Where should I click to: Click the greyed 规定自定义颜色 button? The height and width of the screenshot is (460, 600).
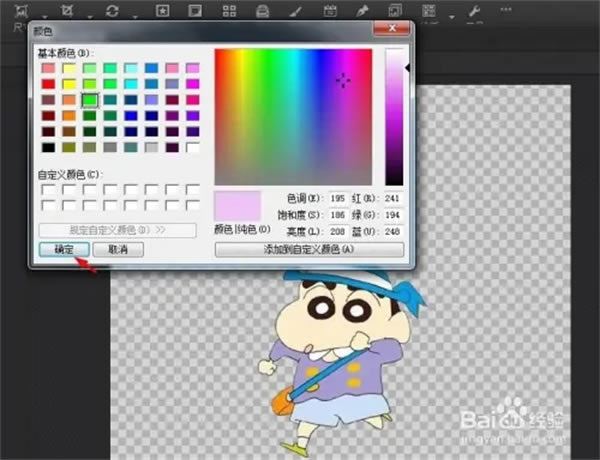[x=117, y=230]
